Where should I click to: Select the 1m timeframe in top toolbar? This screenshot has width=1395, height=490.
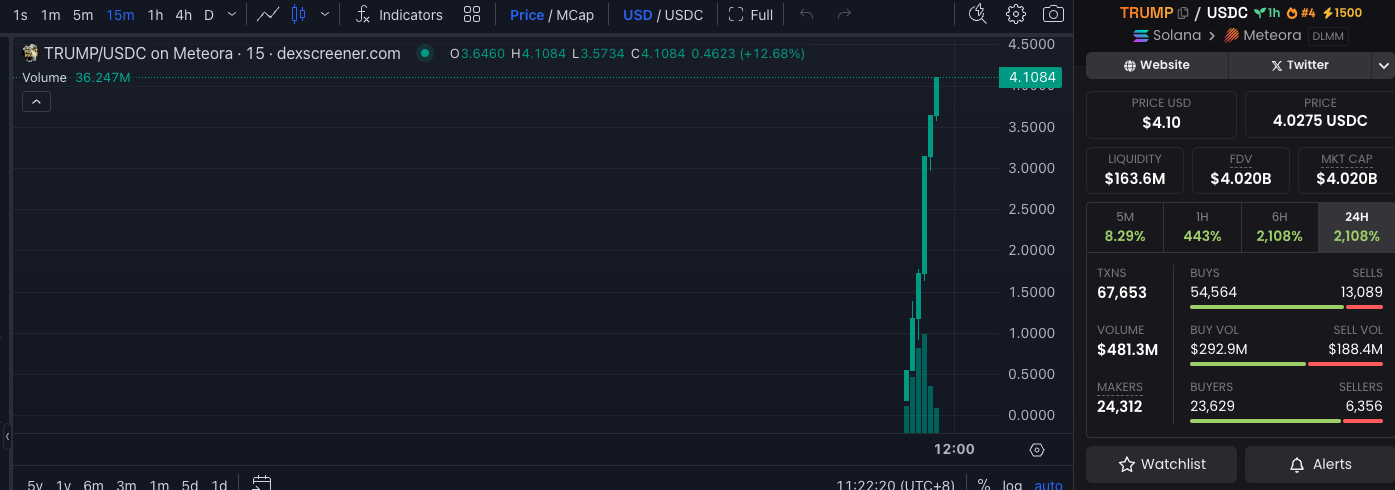pos(50,15)
